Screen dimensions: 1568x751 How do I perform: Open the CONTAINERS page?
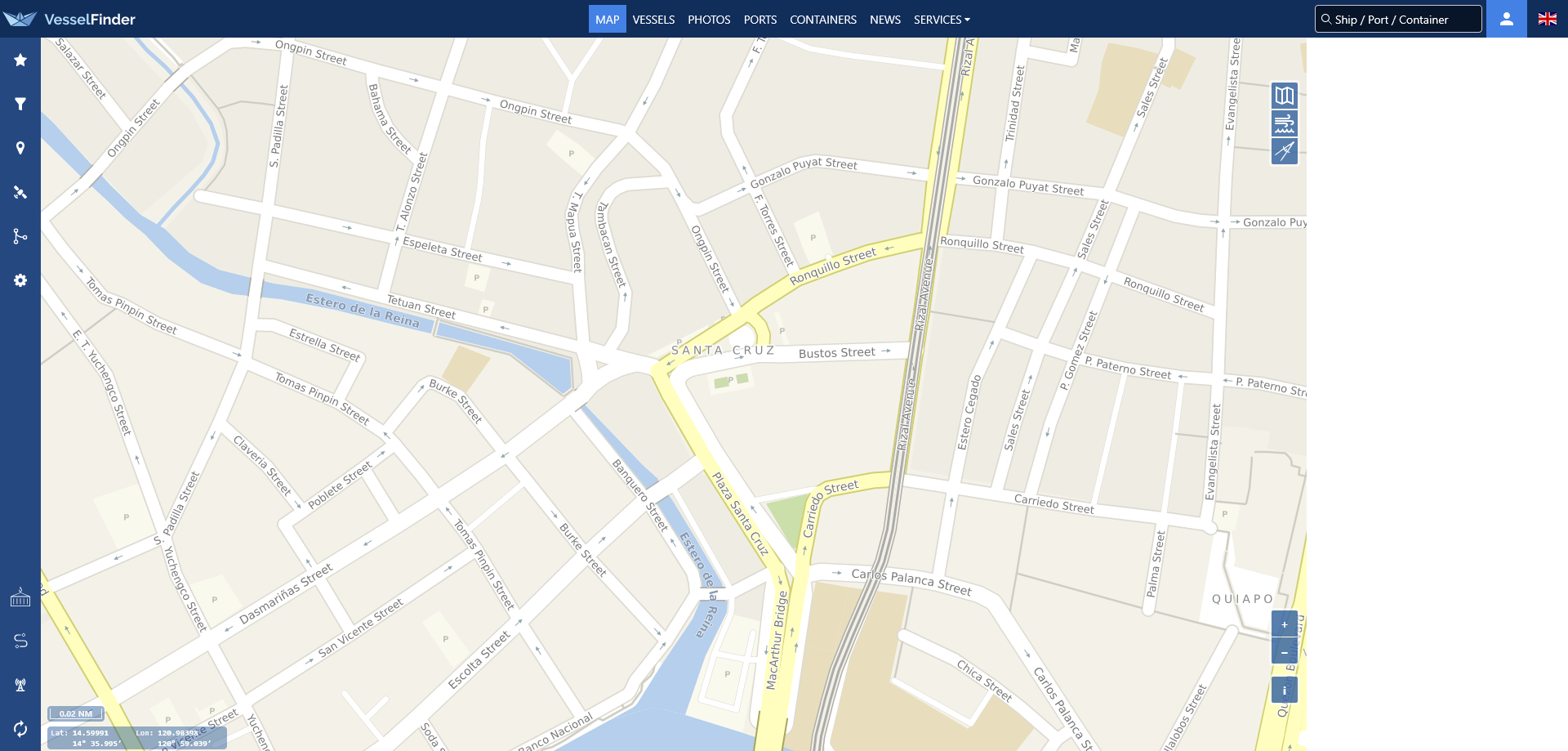(x=823, y=20)
